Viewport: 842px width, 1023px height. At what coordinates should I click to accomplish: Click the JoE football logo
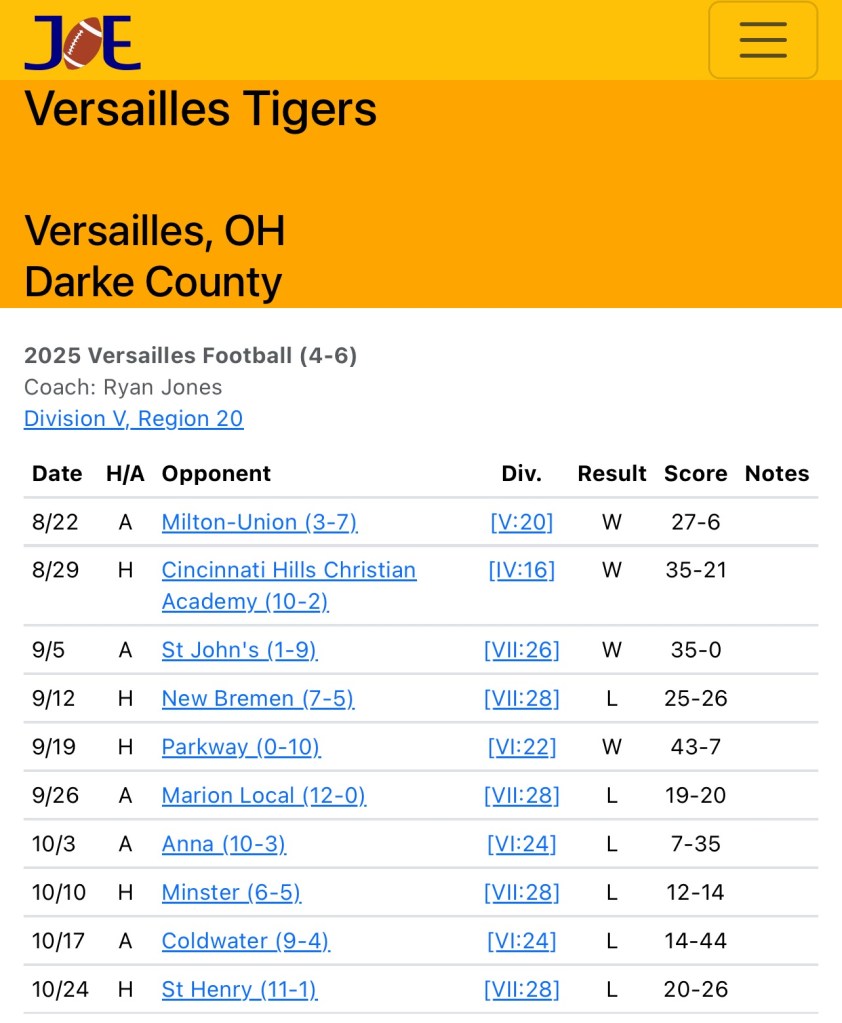click(x=82, y=43)
